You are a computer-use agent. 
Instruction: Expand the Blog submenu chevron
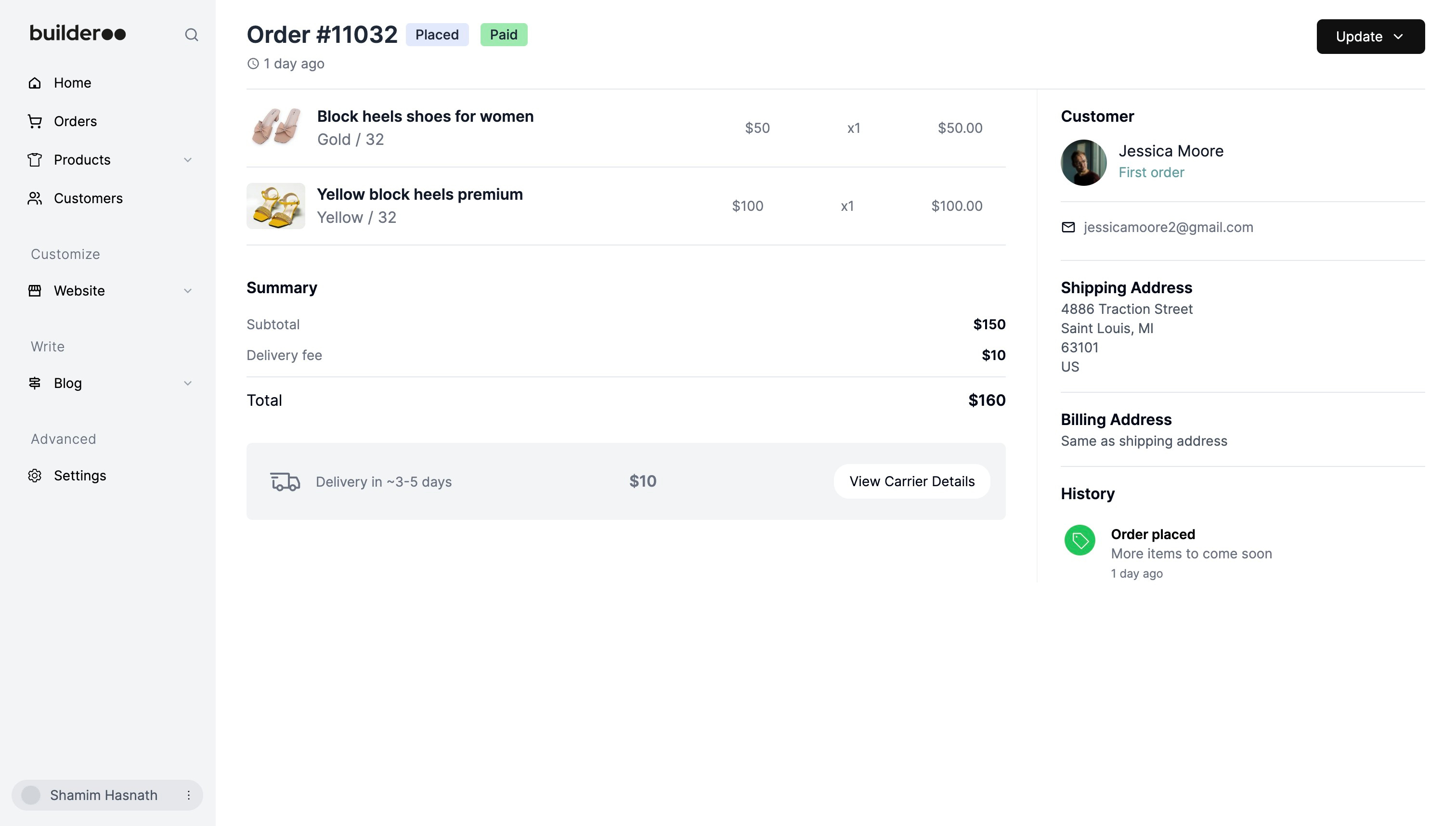pyautogui.click(x=188, y=384)
